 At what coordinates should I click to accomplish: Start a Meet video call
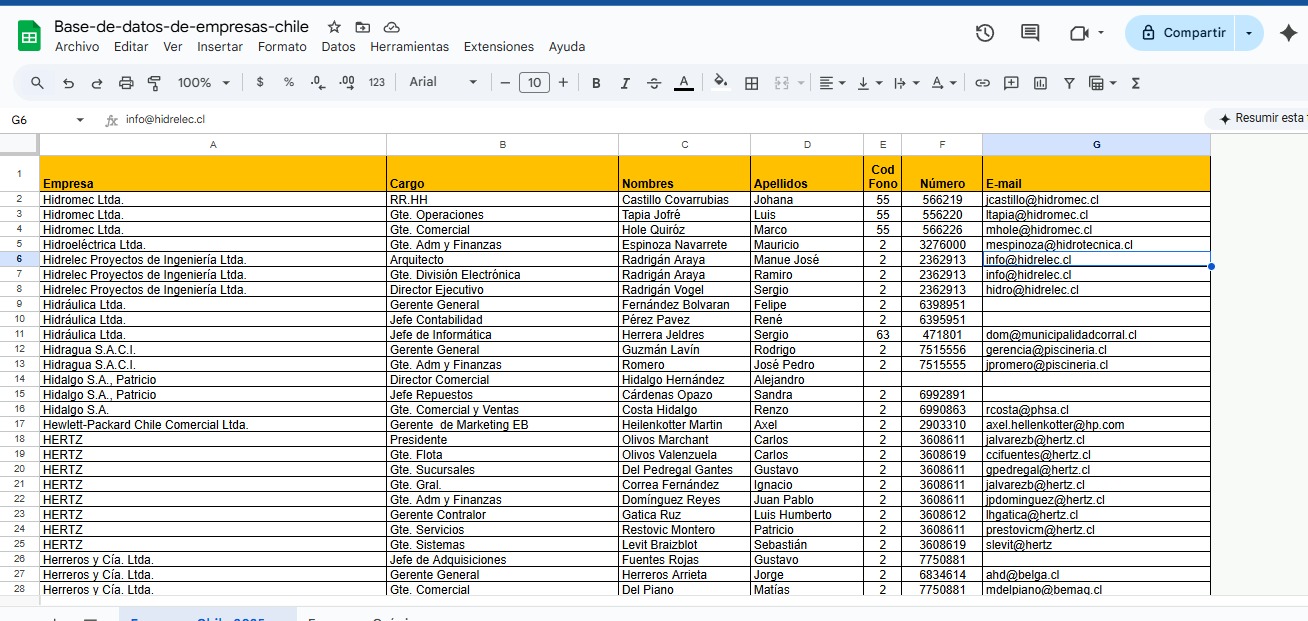coord(1078,33)
